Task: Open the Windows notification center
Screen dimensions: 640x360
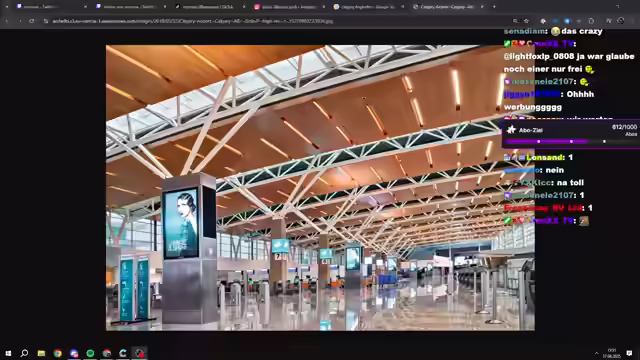Action: [x=629, y=353]
